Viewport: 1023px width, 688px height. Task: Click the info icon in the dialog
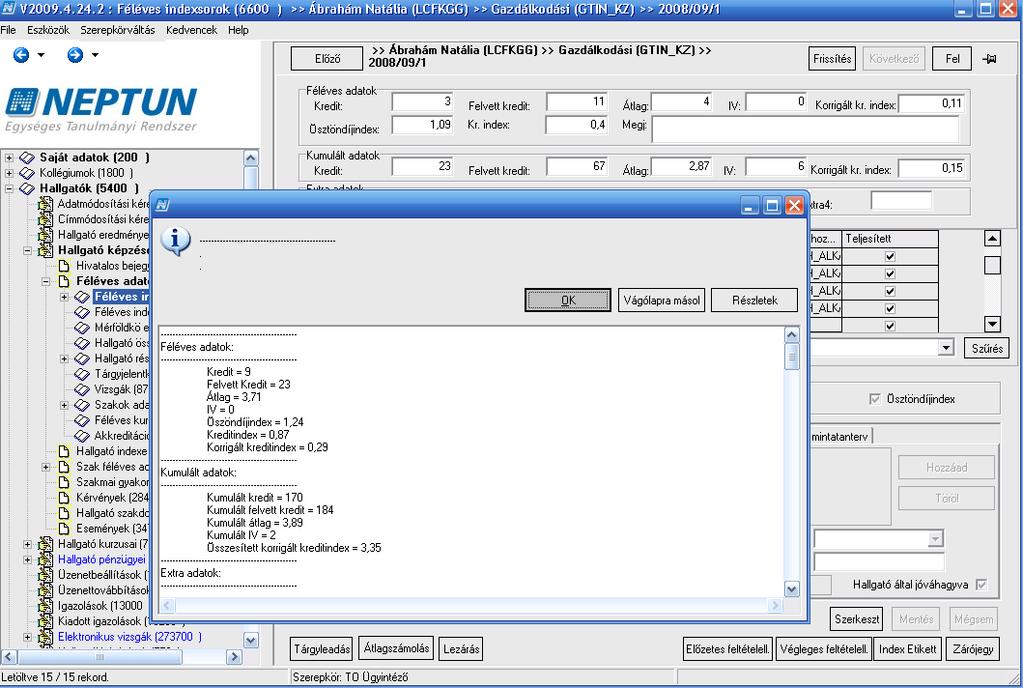175,241
